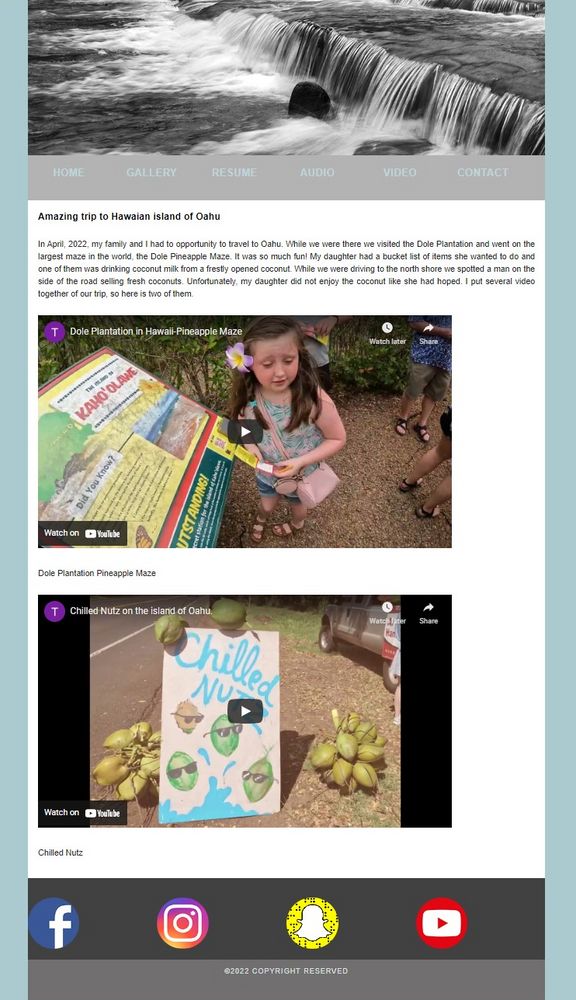
Task: Open GALLERY navigation item
Action: pos(151,172)
